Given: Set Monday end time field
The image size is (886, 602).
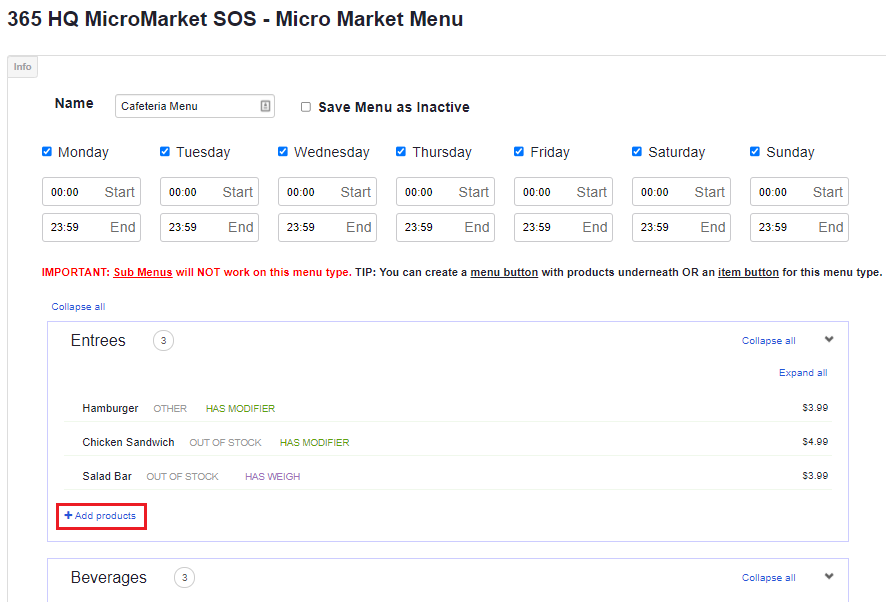Looking at the screenshot, I should 92,227.
